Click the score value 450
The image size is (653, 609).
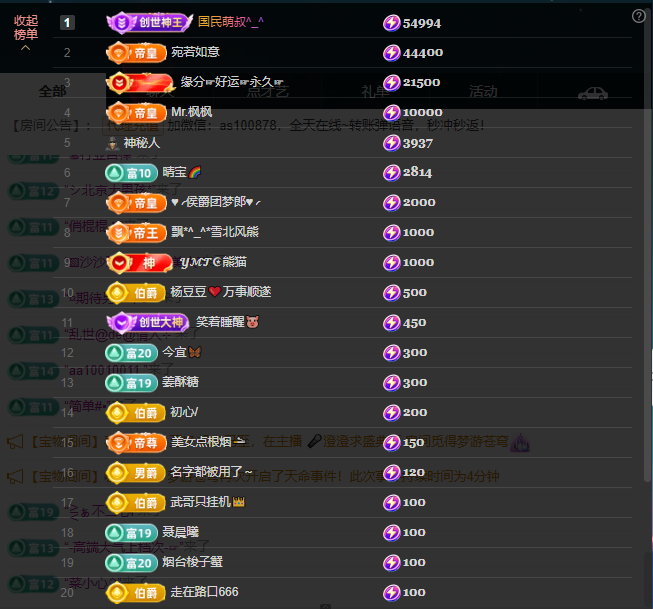coord(414,323)
